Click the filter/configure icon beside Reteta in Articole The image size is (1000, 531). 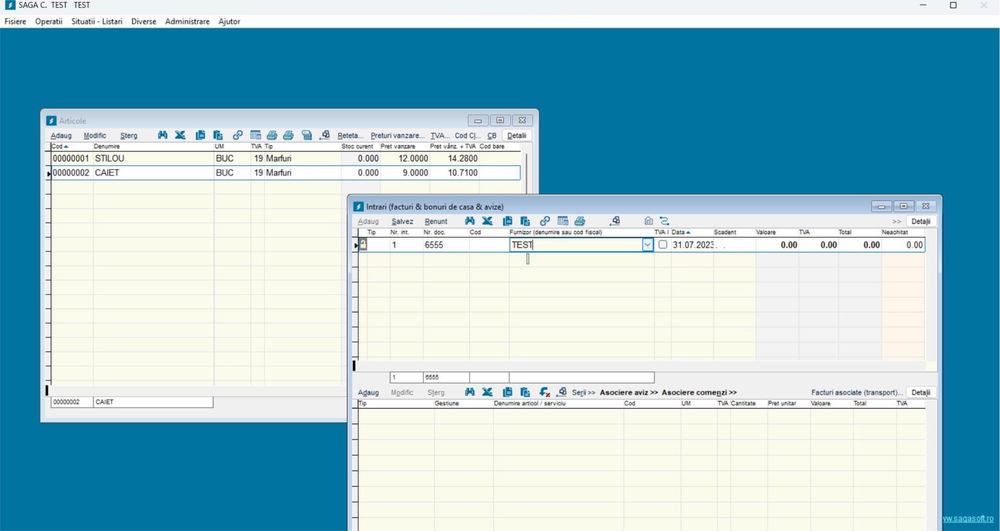(x=325, y=135)
